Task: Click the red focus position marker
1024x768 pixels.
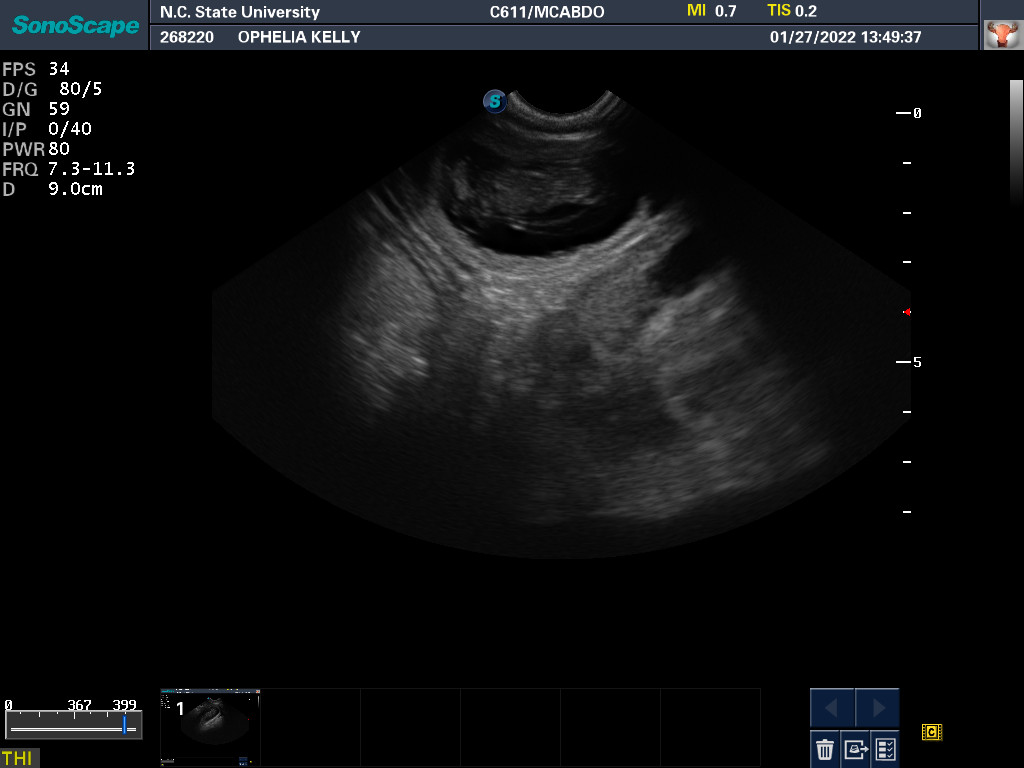Action: [x=907, y=312]
